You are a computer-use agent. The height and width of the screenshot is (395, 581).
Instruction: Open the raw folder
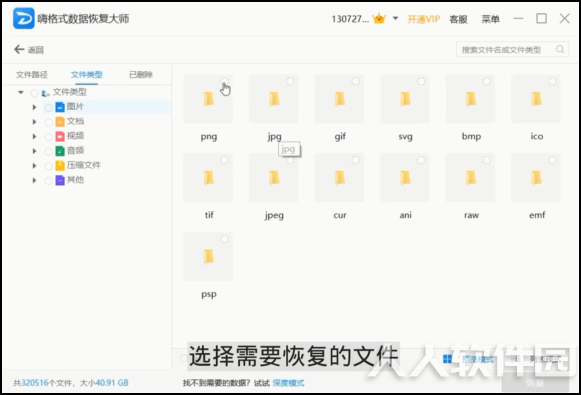pyautogui.click(x=471, y=177)
